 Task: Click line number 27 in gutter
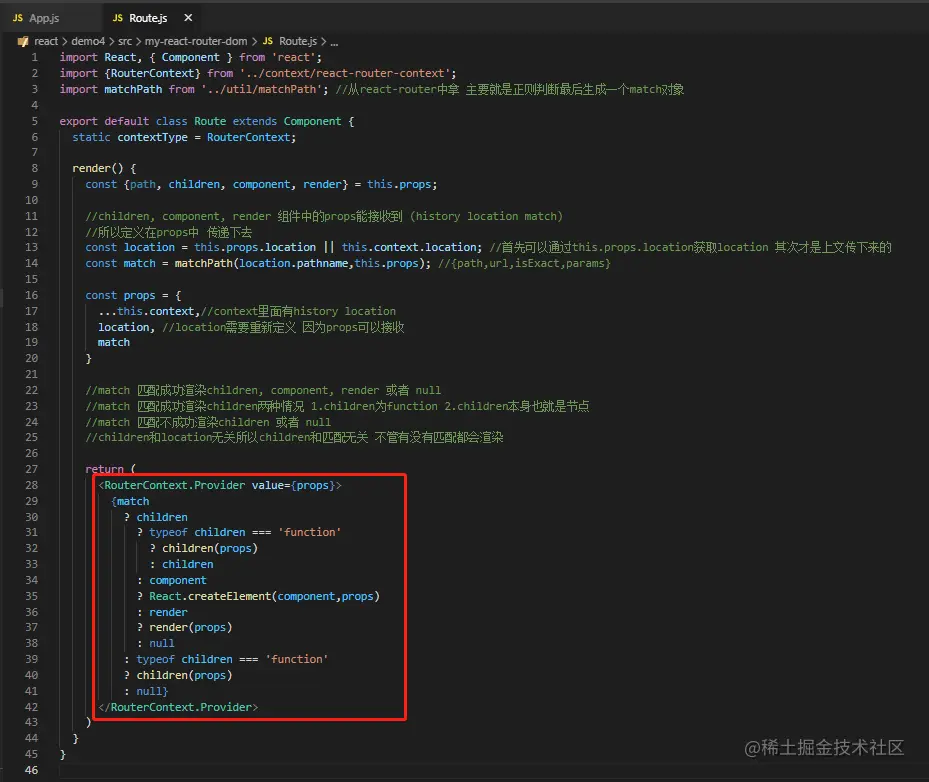pos(31,469)
